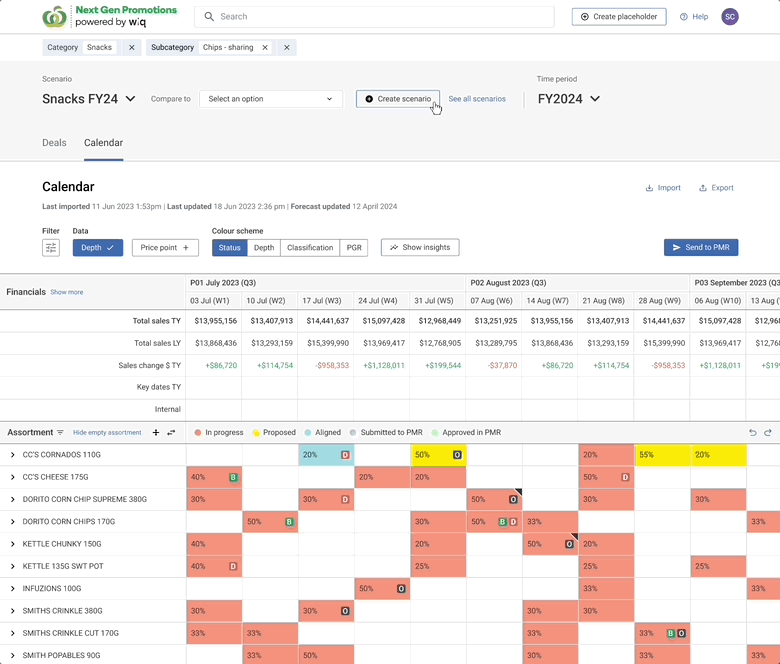
Task: Click the O badge on DORITO SUPREME 50% cell
Action: point(513,499)
